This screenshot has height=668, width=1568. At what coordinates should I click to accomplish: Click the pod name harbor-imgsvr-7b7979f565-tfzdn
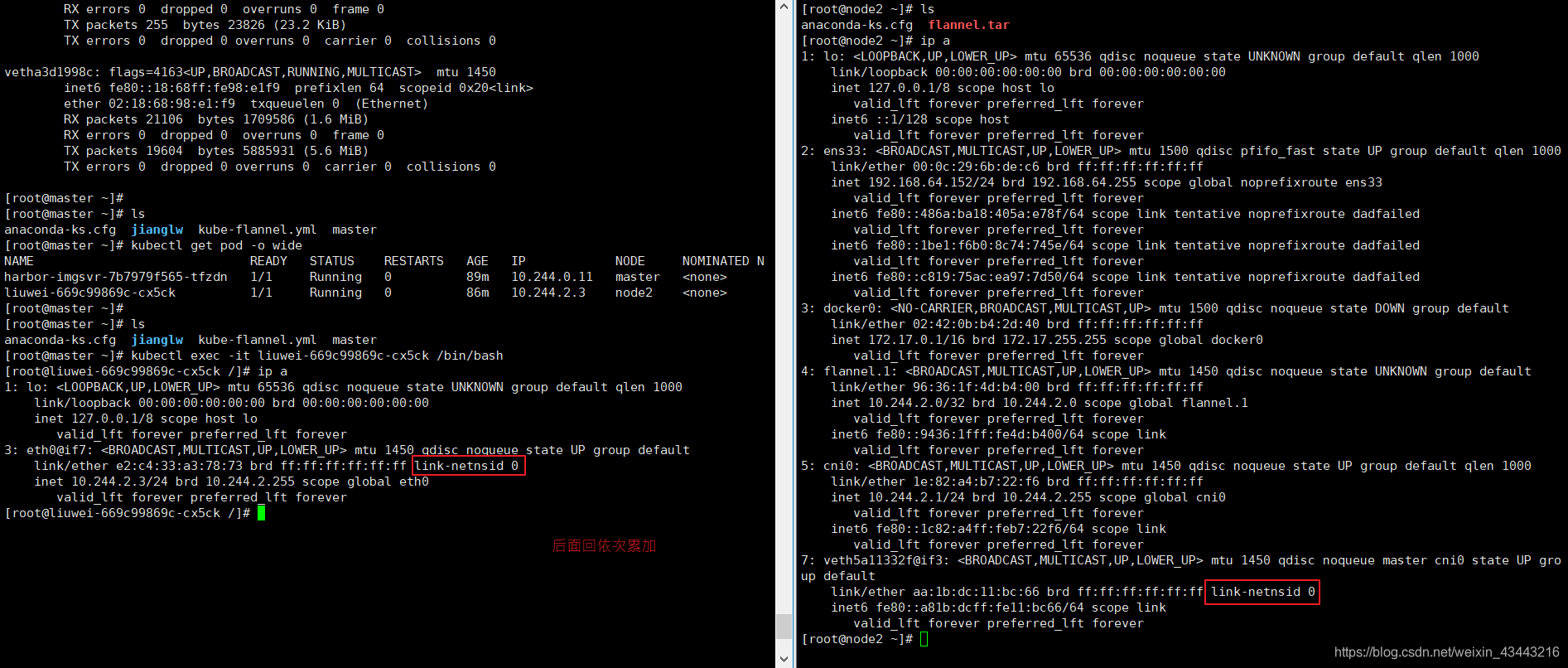point(116,277)
